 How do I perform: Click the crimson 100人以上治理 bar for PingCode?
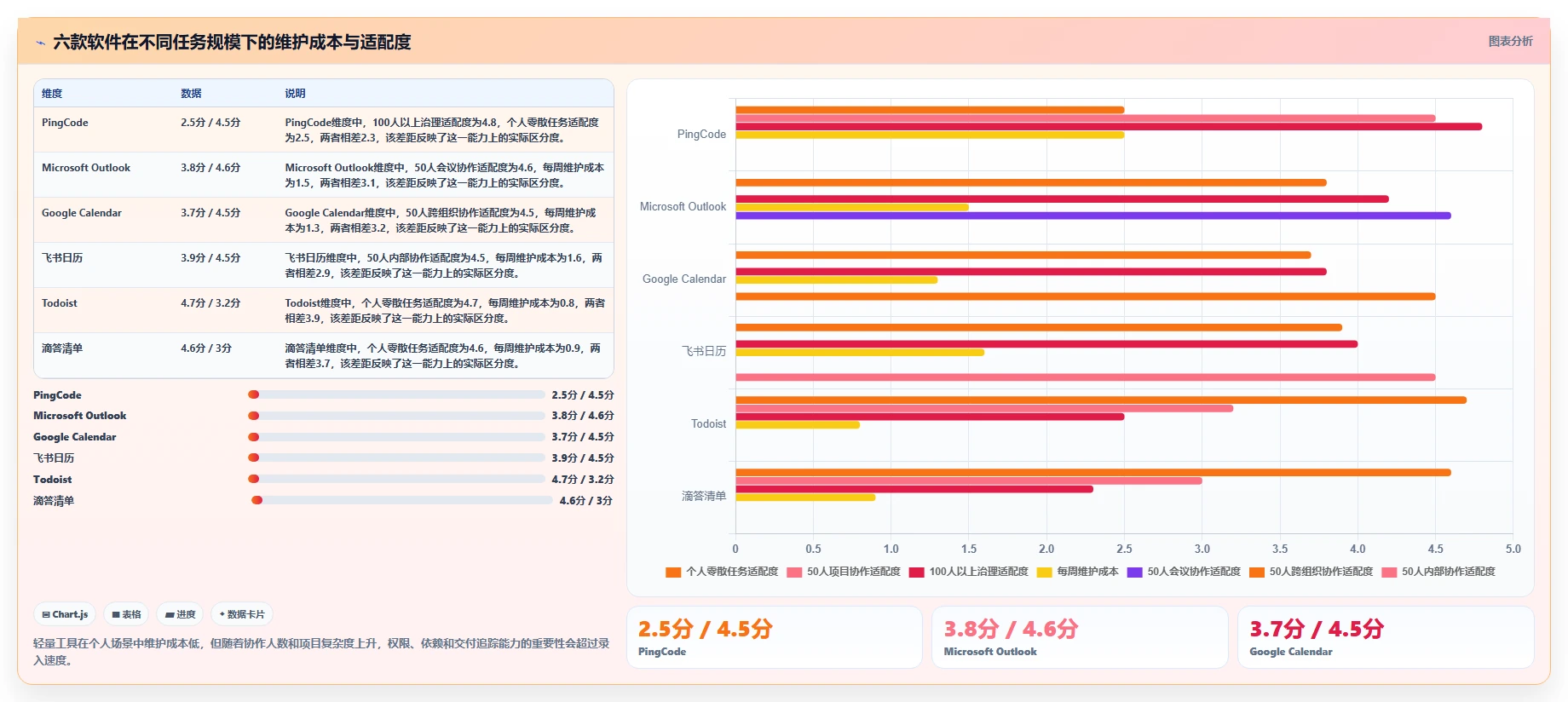click(1109, 127)
